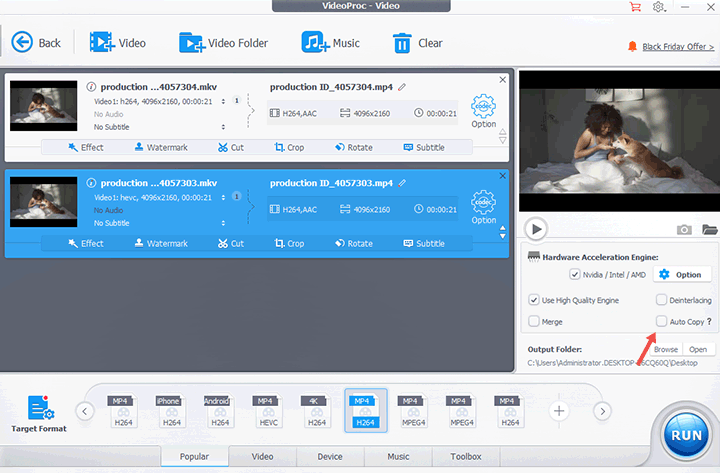Open Effect for production ...4057303.mkv
This screenshot has height=473, width=720.
(x=86, y=243)
